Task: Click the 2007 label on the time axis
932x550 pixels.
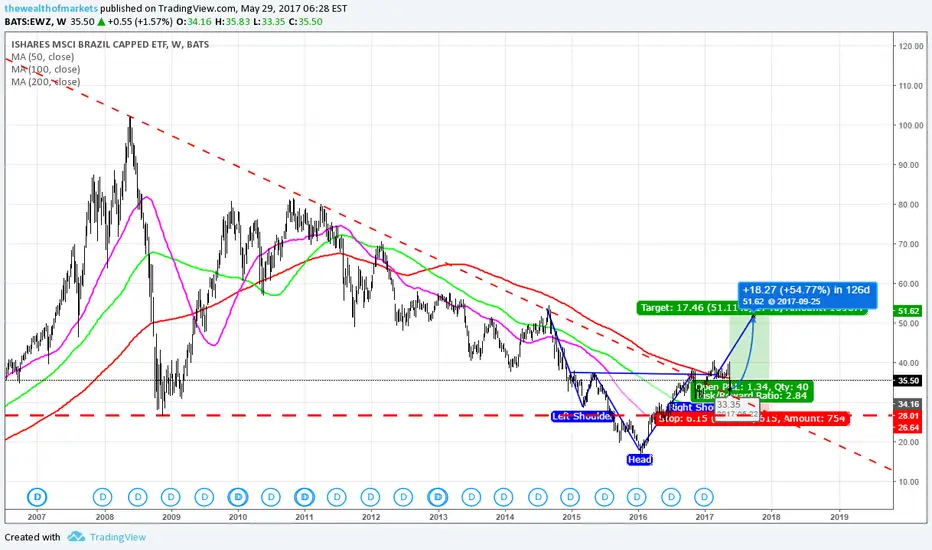Action: 37,517
